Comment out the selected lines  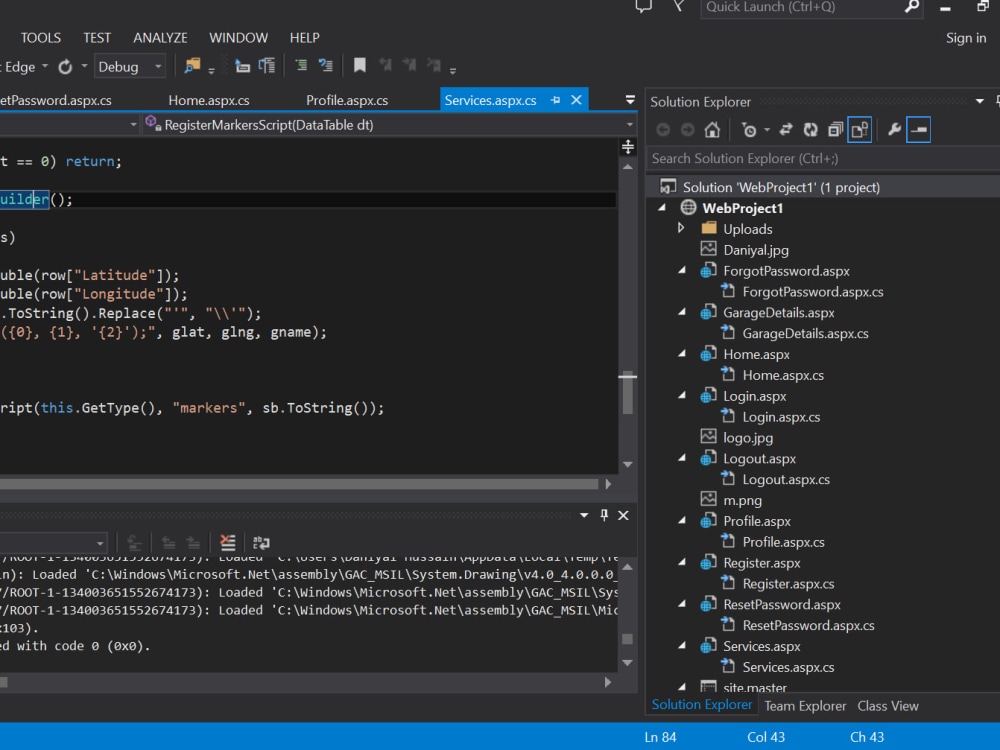click(301, 65)
